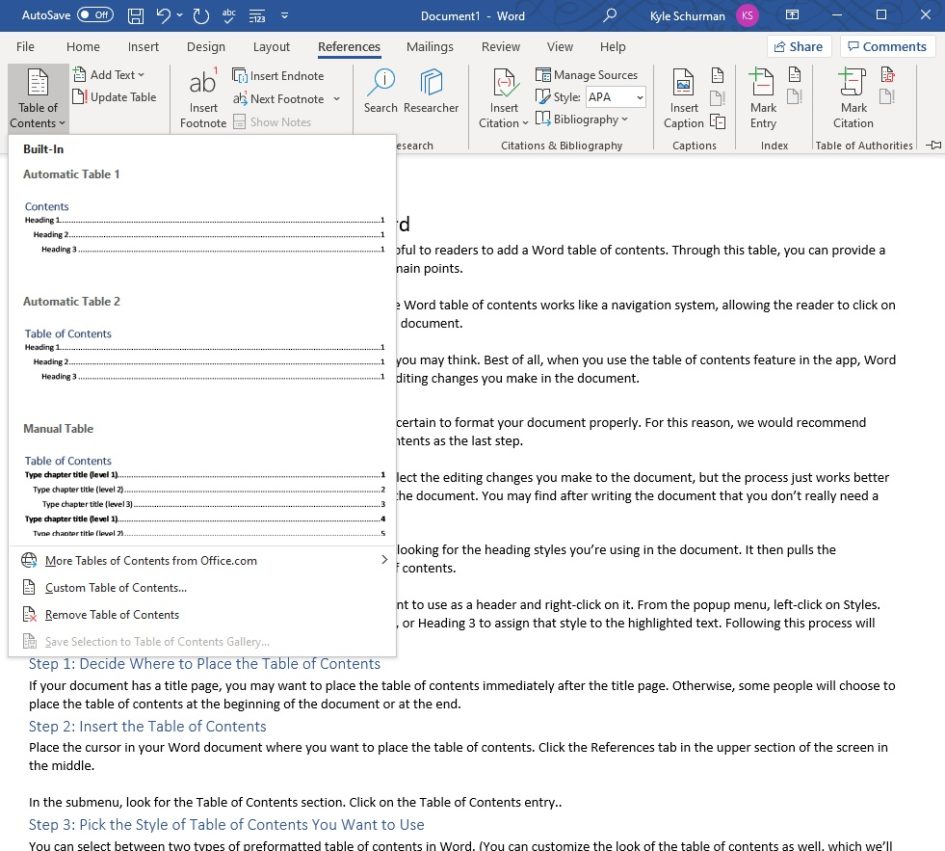This screenshot has height=851, width=945.
Task: Collapse the ribbon with the pin icon
Action: [x=934, y=145]
